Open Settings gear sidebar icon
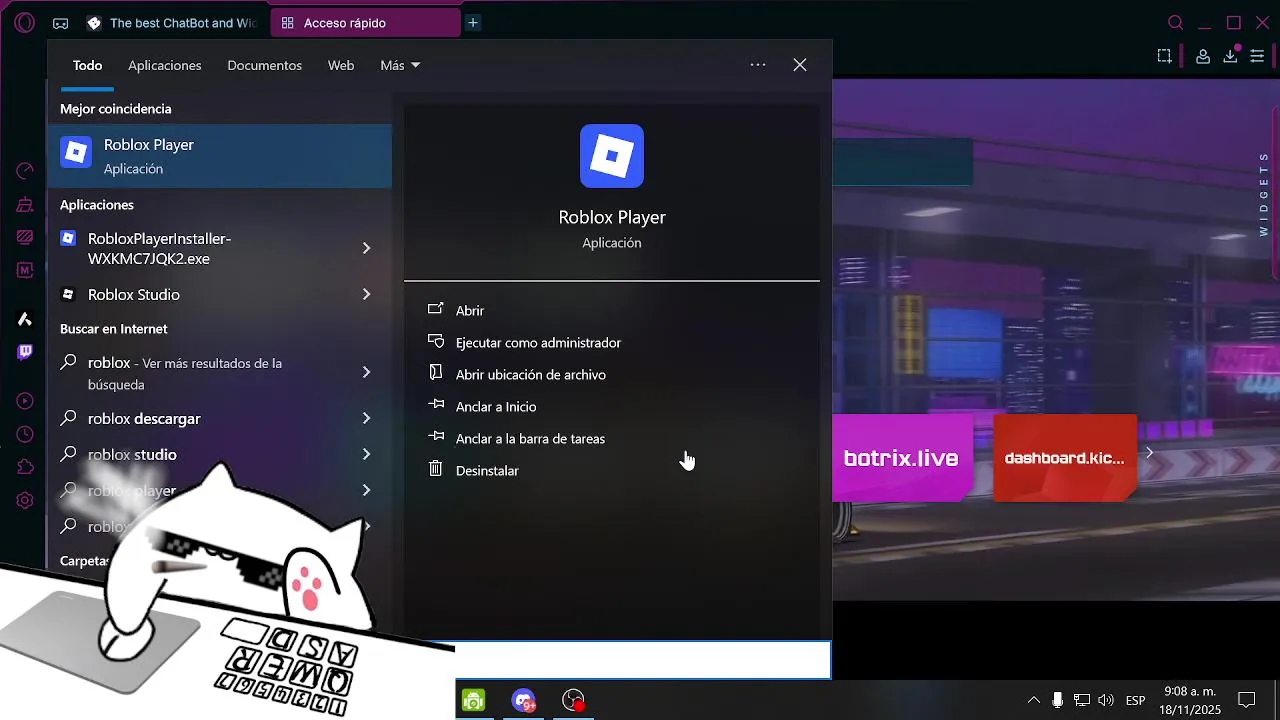This screenshot has width=1280, height=720. coord(25,500)
